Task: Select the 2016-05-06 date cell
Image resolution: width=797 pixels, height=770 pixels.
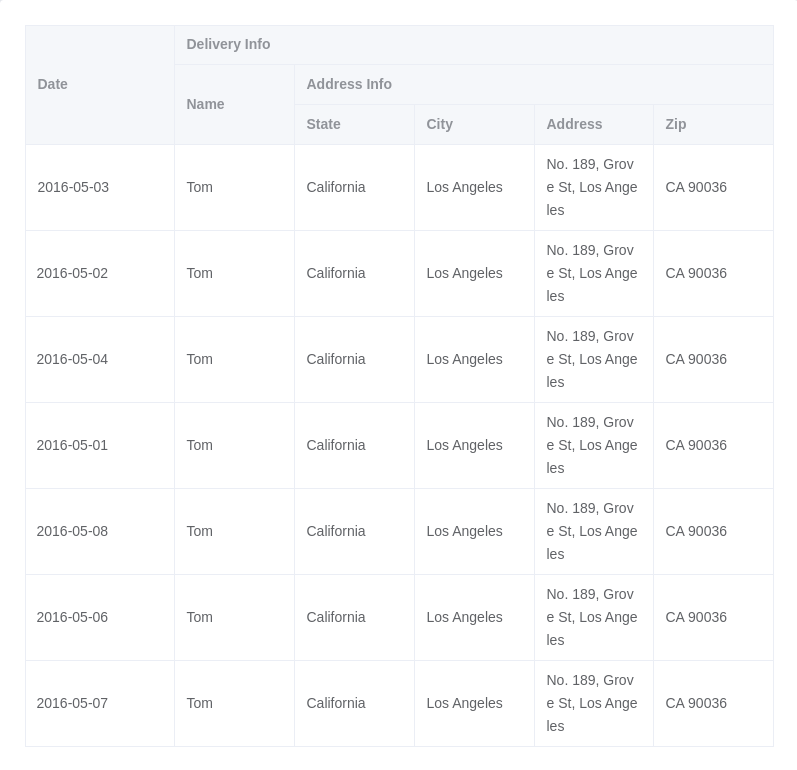Action: coord(100,617)
